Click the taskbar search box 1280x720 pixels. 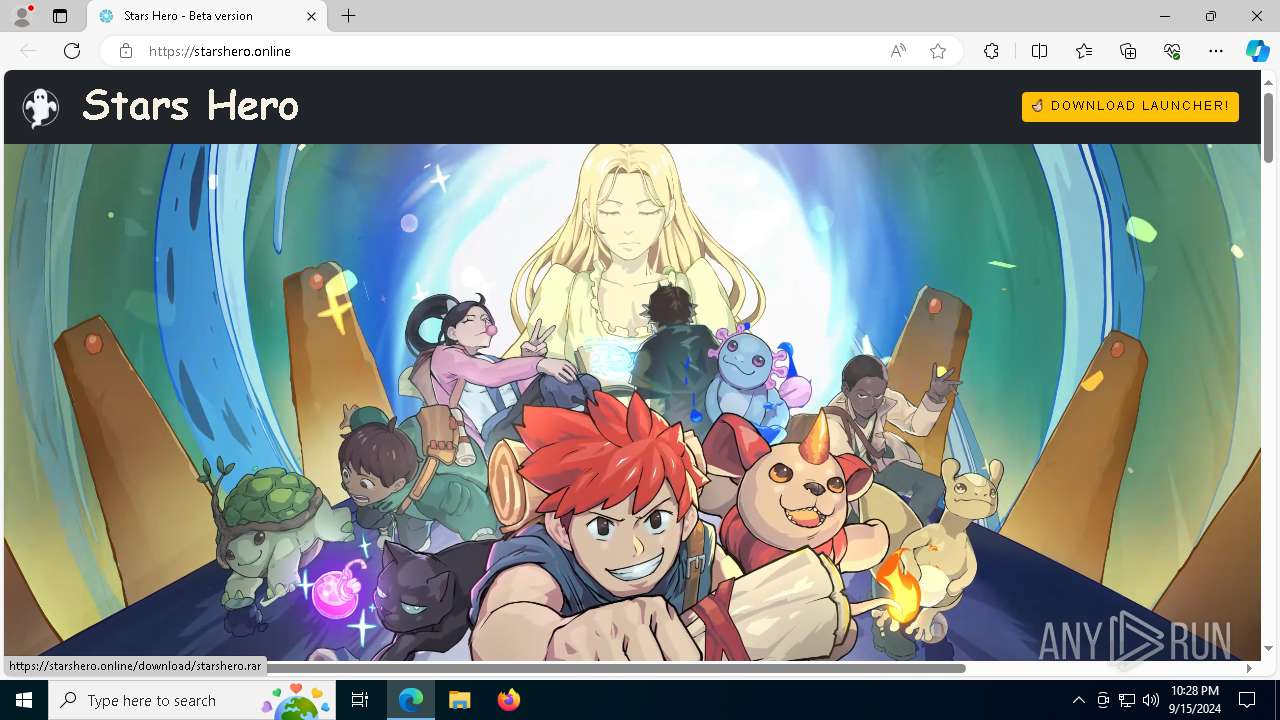[x=192, y=700]
